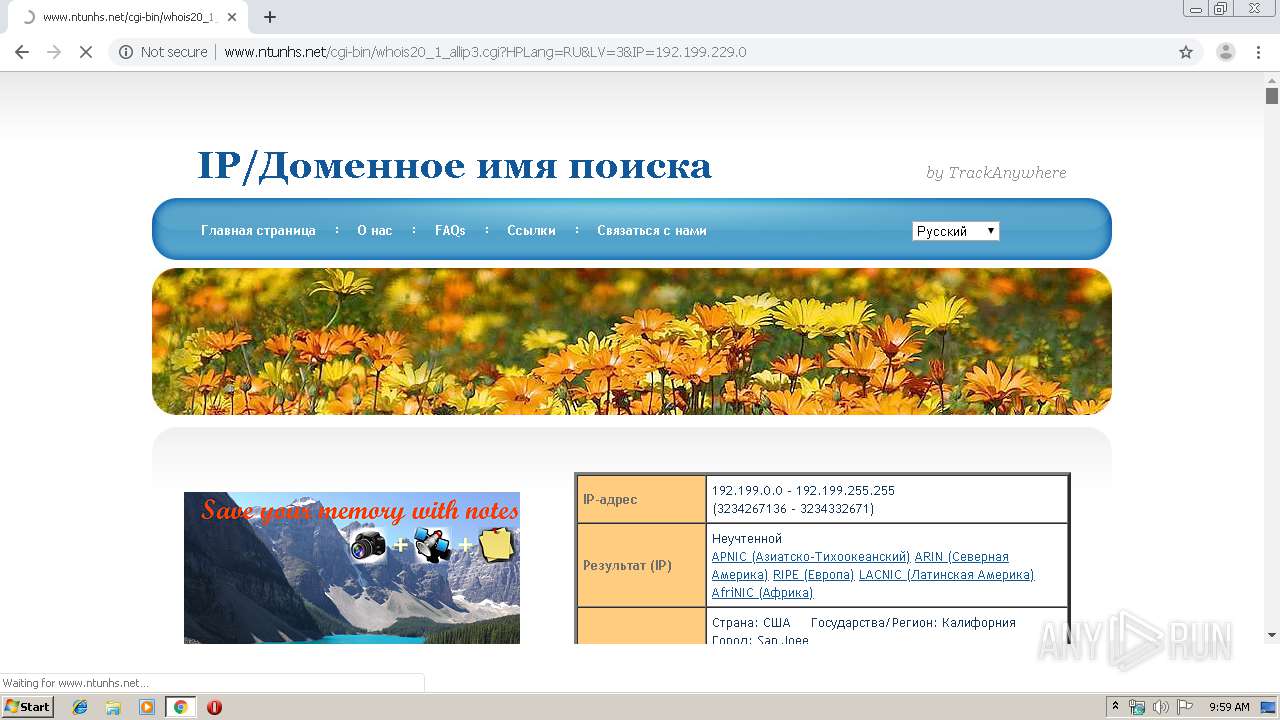
Task: Follow the LACNIC (Латинская Америка) link
Action: (946, 575)
